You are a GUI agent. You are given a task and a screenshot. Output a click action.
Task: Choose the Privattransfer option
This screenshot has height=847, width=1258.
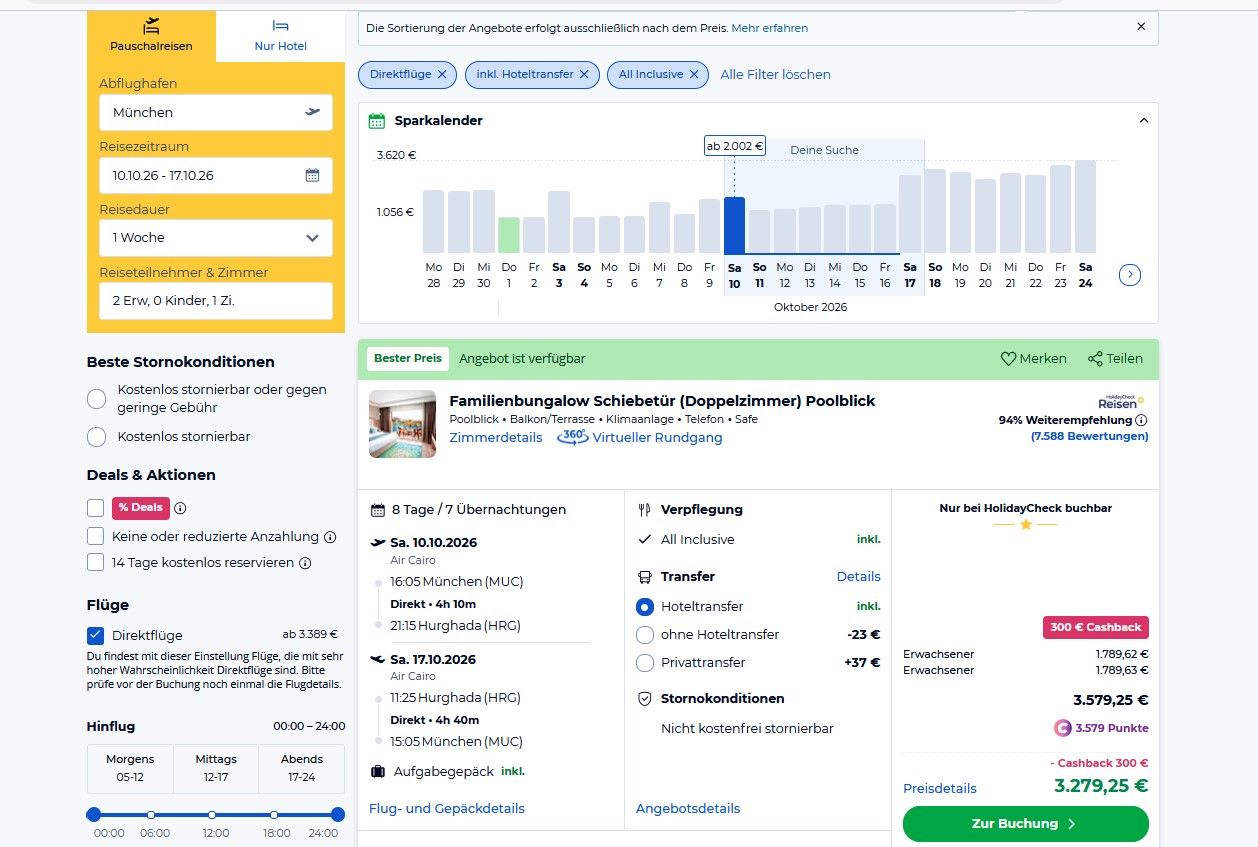(645, 663)
